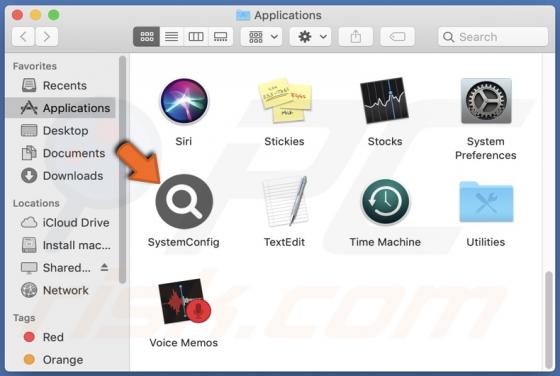Switch to gallery view
Image resolution: width=560 pixels, height=376 pixels.
pyautogui.click(x=220, y=36)
